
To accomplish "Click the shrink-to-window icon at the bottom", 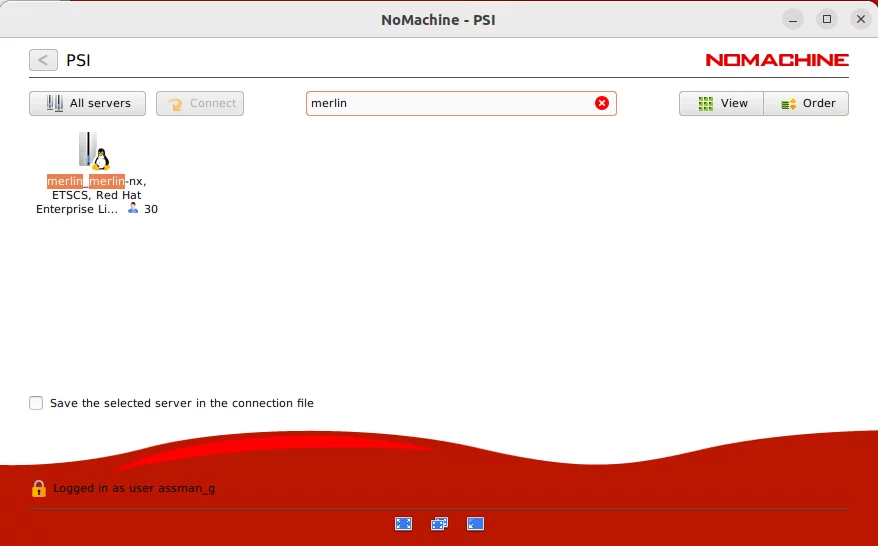I will click(475, 523).
